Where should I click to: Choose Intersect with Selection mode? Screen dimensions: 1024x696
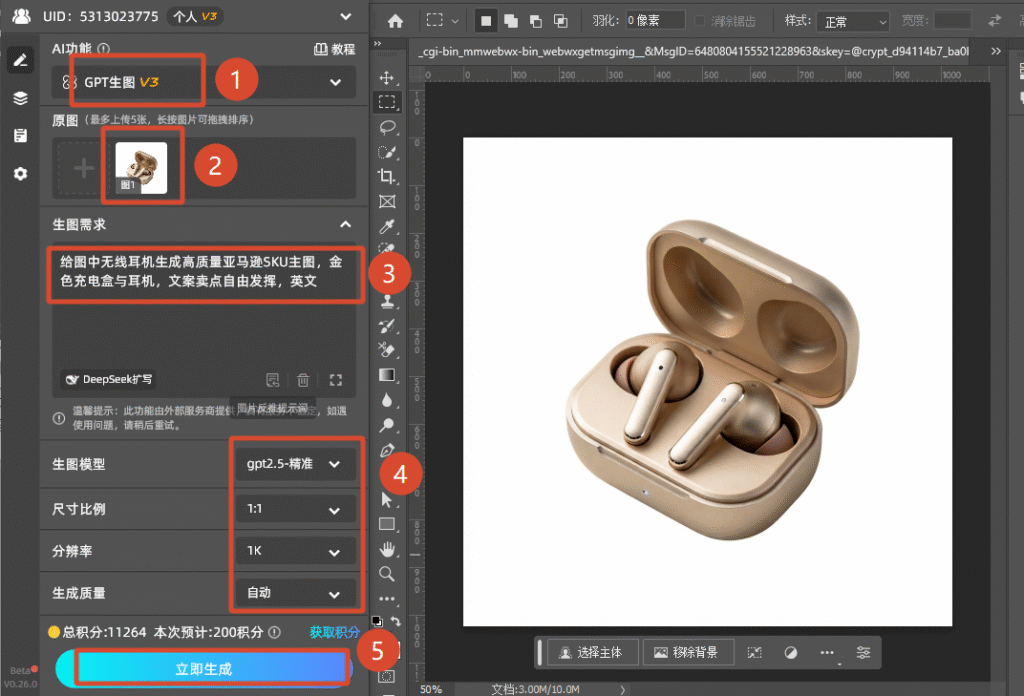pyautogui.click(x=560, y=21)
